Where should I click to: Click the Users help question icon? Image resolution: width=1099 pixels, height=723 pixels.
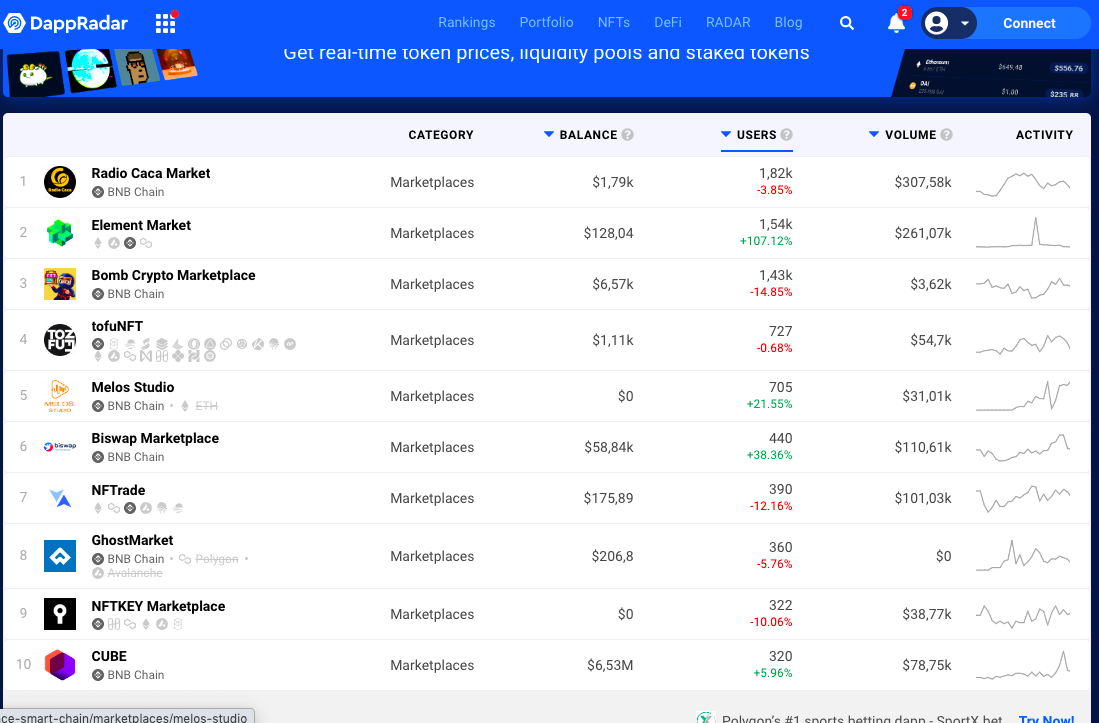point(786,135)
